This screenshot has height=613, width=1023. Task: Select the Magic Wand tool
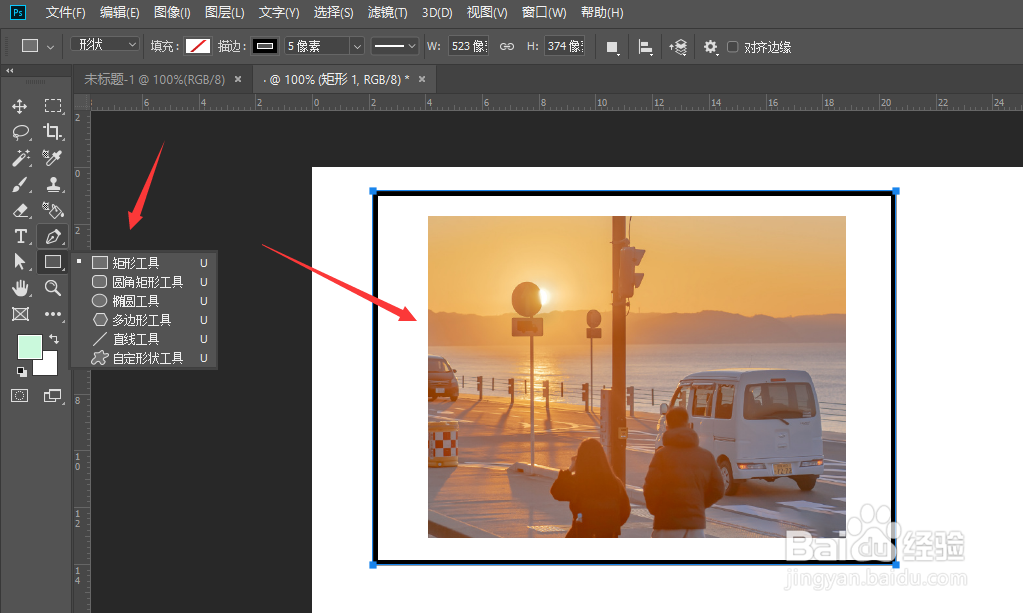[20, 158]
